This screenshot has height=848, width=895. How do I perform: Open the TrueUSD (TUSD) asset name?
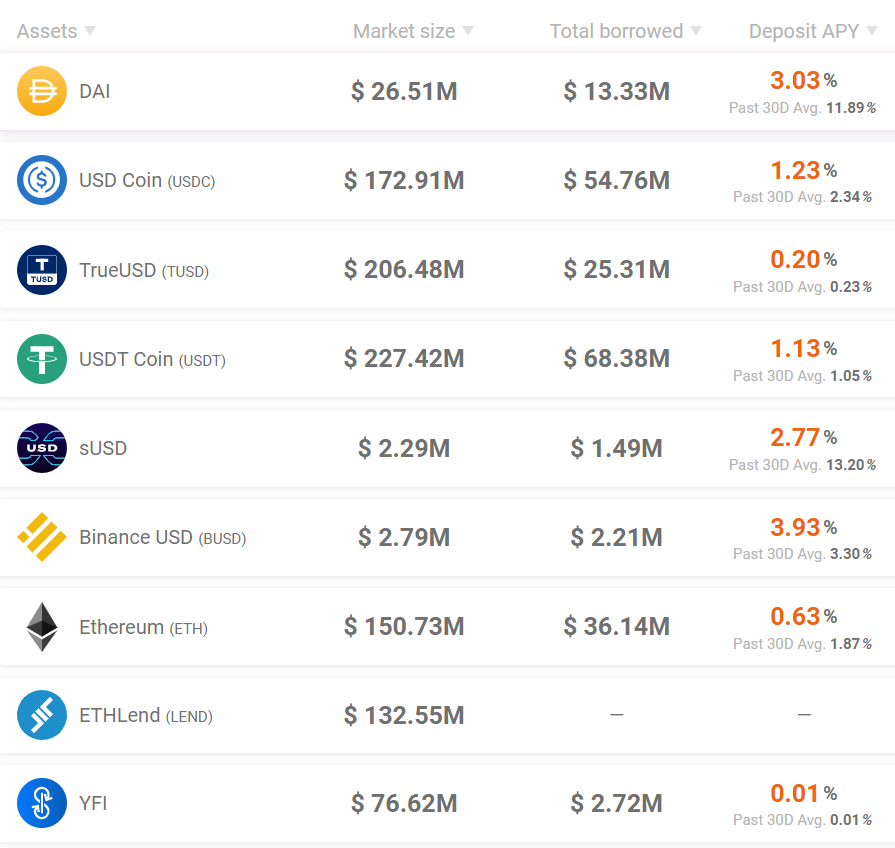click(x=144, y=270)
